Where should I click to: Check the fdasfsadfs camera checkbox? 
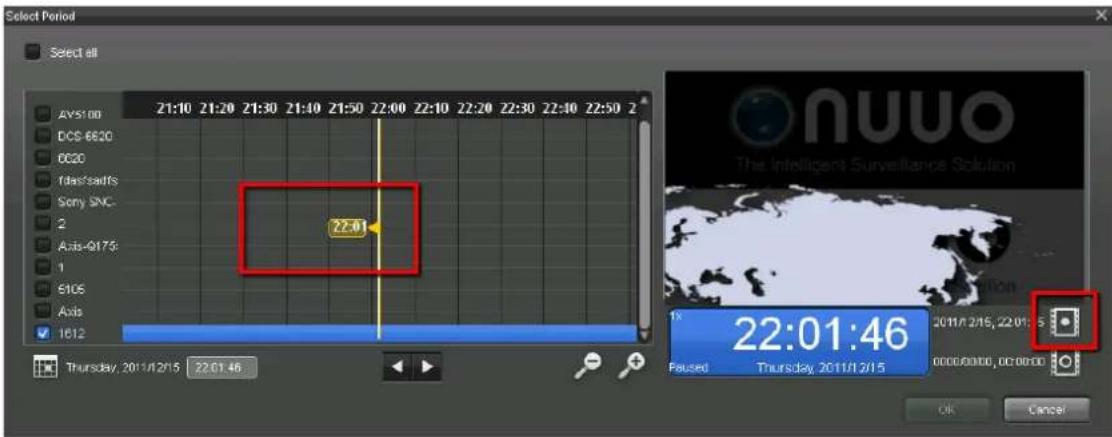pos(43,179)
